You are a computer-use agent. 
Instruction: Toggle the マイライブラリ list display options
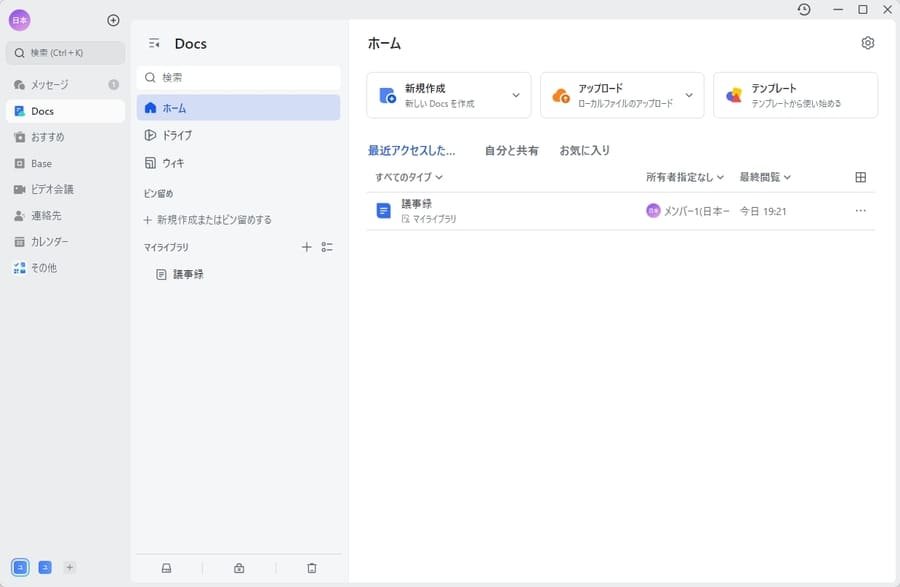point(326,247)
